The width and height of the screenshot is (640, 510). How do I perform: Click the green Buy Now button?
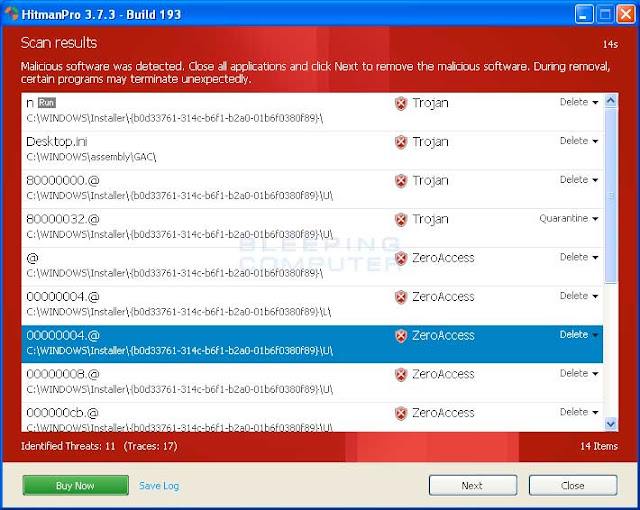[76, 485]
